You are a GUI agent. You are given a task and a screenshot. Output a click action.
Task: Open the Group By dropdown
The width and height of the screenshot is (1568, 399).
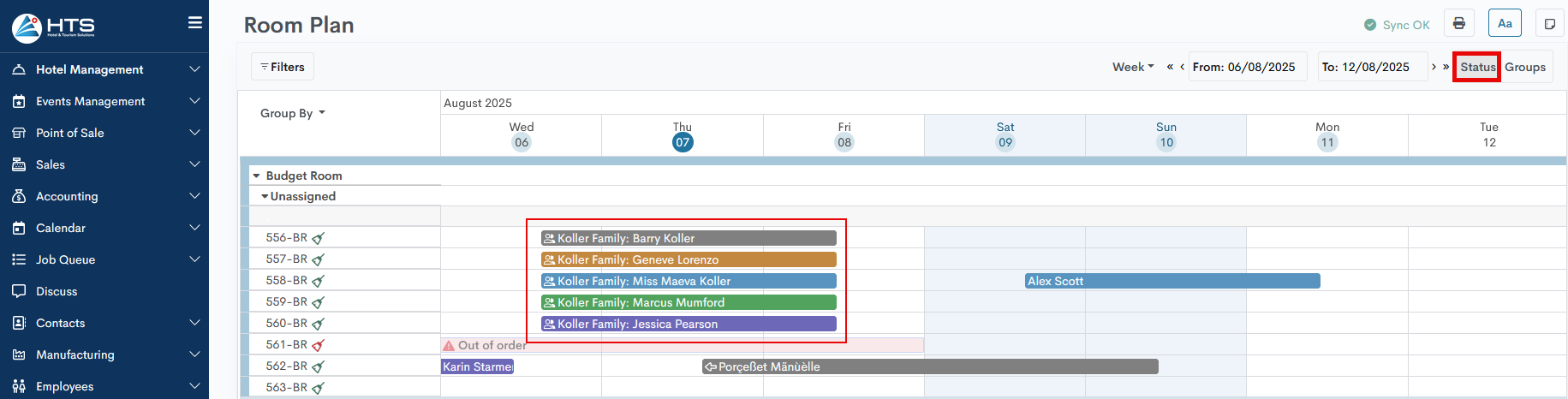pyautogui.click(x=292, y=113)
